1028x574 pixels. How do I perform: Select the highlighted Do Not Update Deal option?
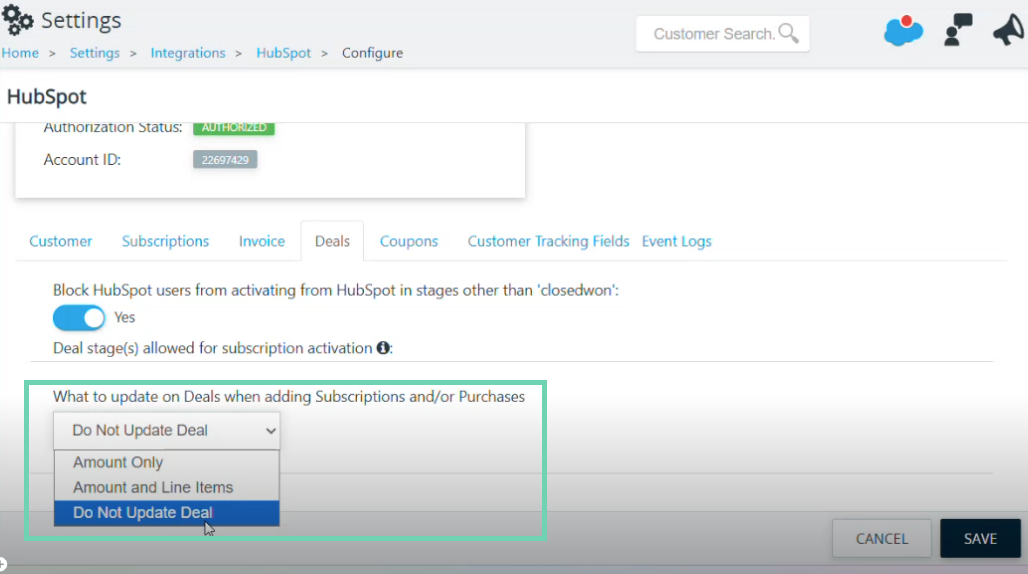pos(167,512)
